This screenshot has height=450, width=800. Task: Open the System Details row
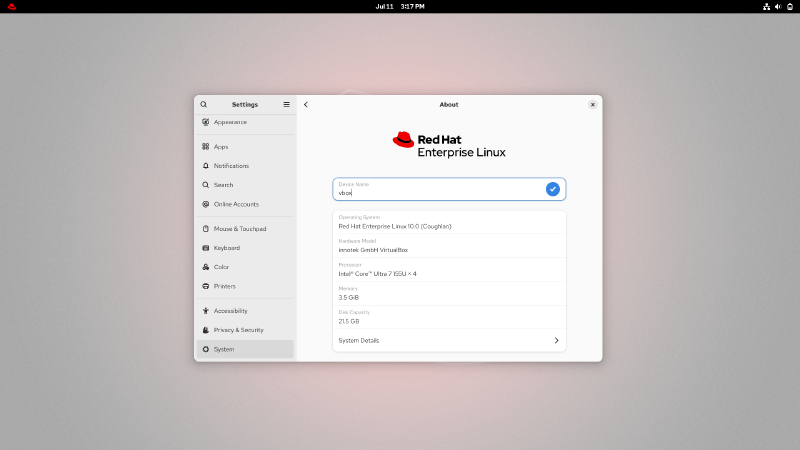pyautogui.click(x=448, y=340)
